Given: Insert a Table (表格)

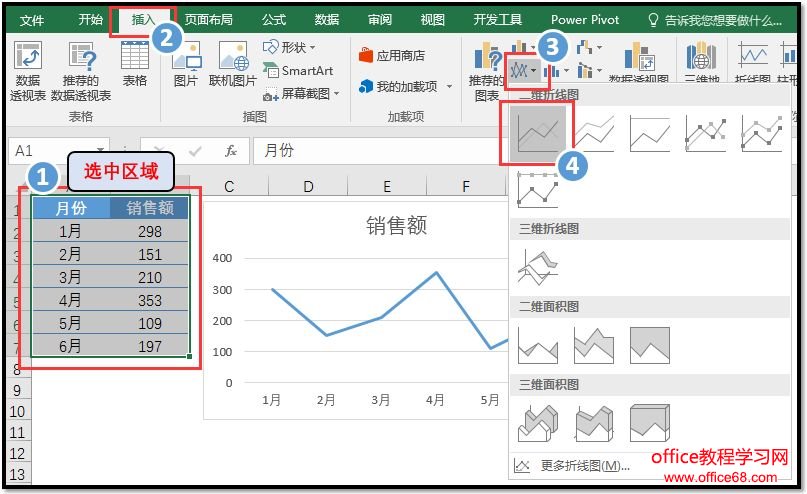Looking at the screenshot, I should (134, 64).
